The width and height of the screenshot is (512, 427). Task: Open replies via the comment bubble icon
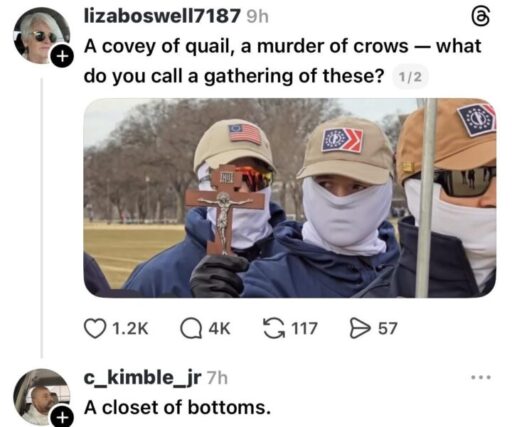tap(191, 328)
